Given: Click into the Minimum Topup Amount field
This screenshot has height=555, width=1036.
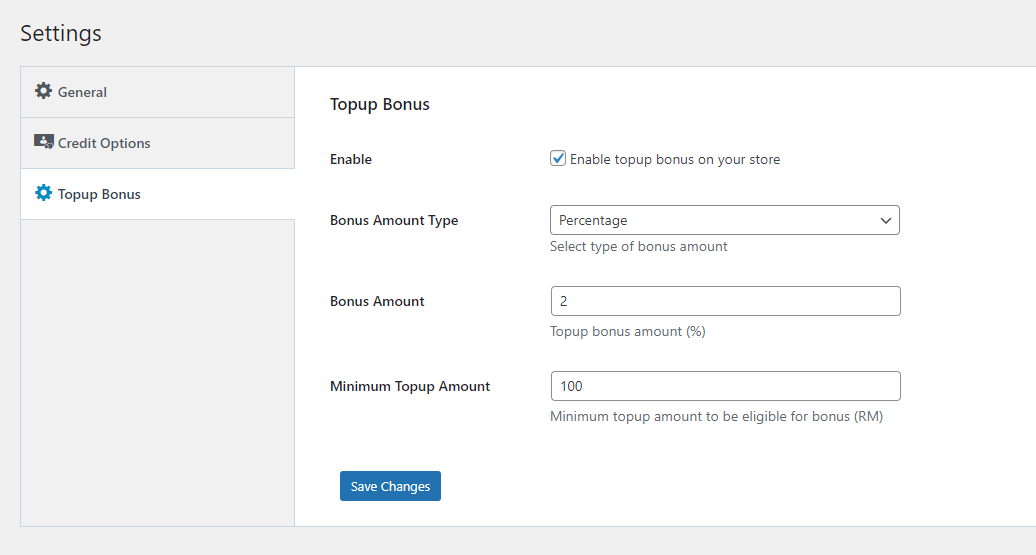Looking at the screenshot, I should 725,386.
